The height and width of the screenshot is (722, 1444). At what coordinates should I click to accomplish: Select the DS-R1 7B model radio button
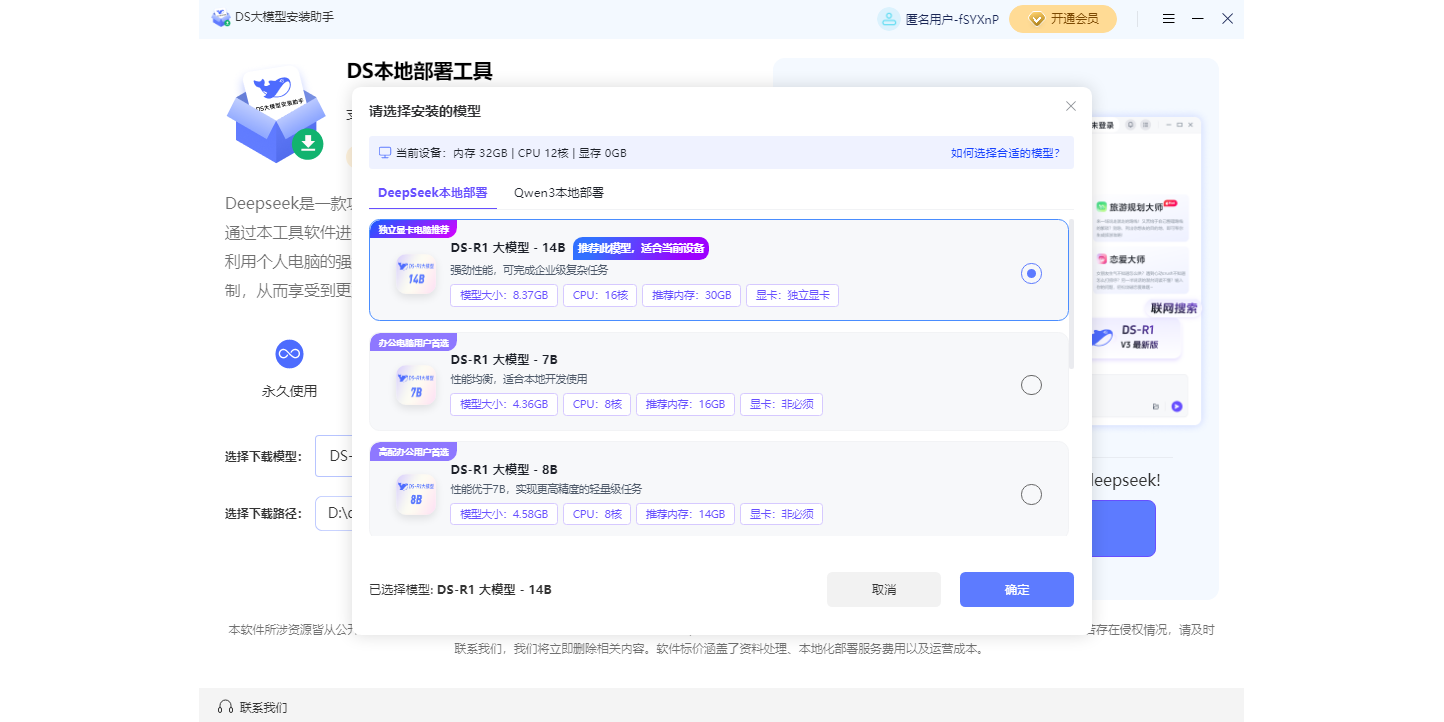(1031, 384)
